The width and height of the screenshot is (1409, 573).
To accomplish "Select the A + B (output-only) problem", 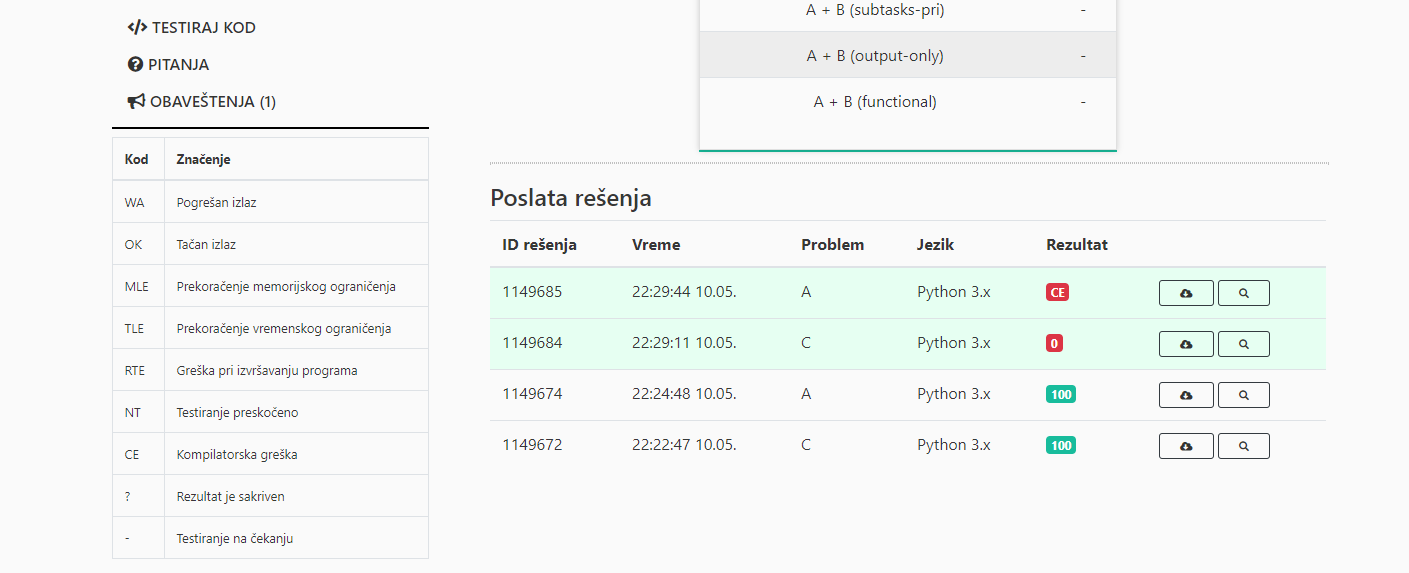I will pyautogui.click(x=874, y=56).
